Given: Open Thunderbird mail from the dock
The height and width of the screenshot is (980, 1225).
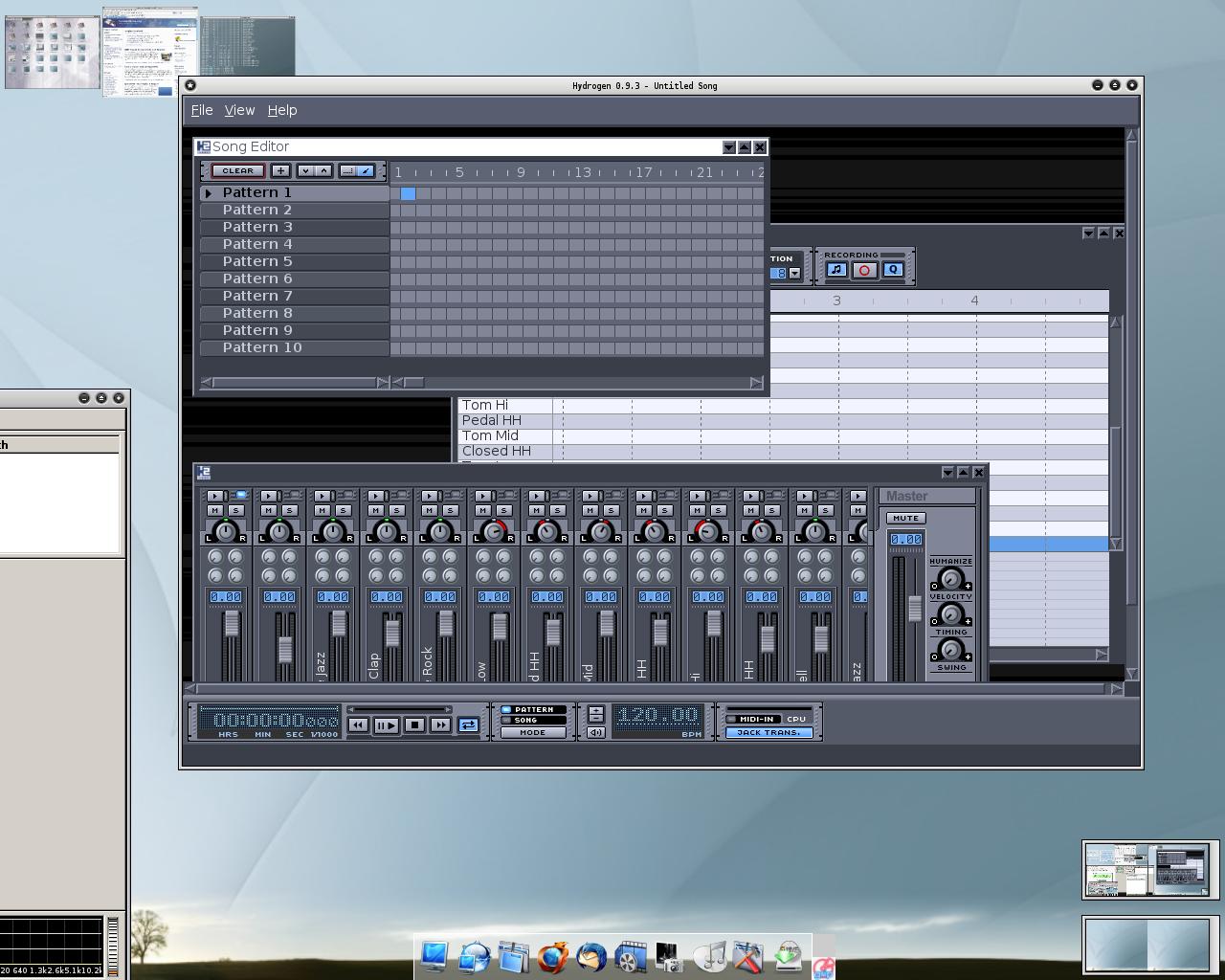Looking at the screenshot, I should click(x=591, y=956).
